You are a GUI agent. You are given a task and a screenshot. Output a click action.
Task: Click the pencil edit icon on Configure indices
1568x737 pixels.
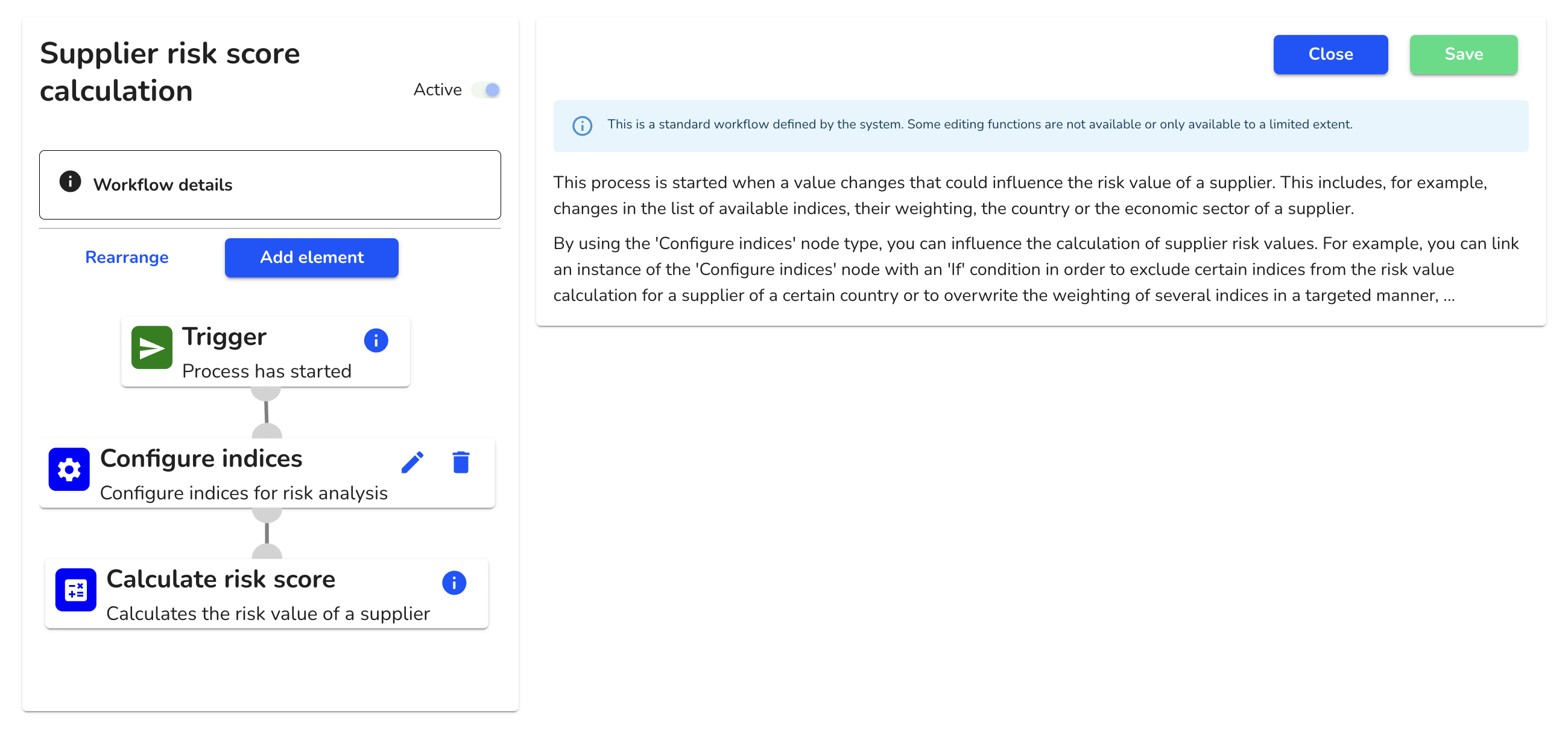tap(413, 462)
